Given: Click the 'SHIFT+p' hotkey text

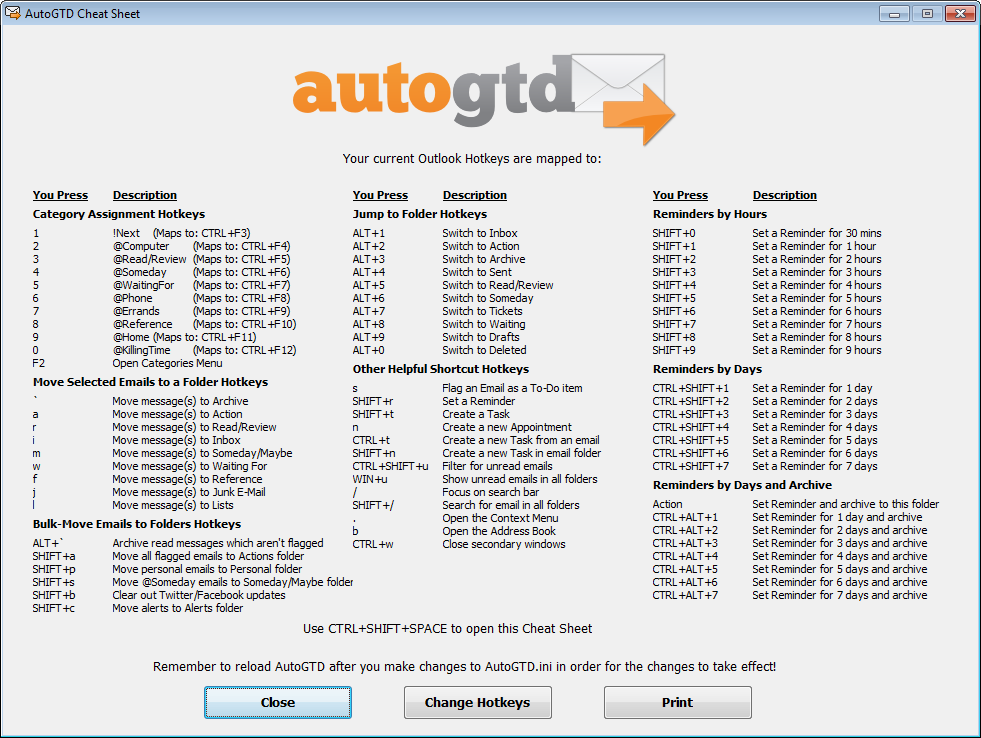Looking at the screenshot, I should click(x=54, y=569).
